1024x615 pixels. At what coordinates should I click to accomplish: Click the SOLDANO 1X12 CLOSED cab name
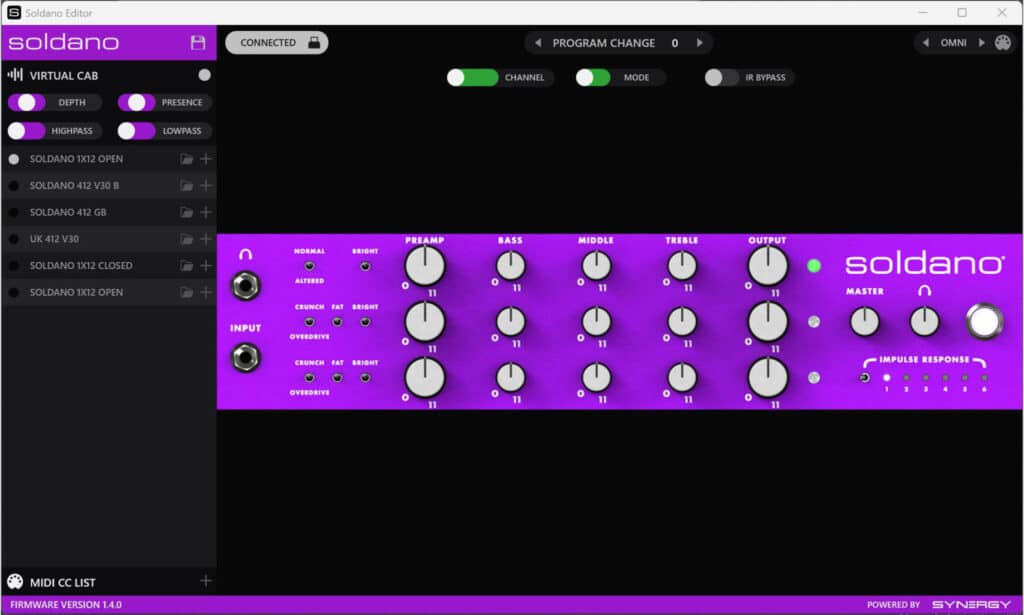click(x=81, y=266)
